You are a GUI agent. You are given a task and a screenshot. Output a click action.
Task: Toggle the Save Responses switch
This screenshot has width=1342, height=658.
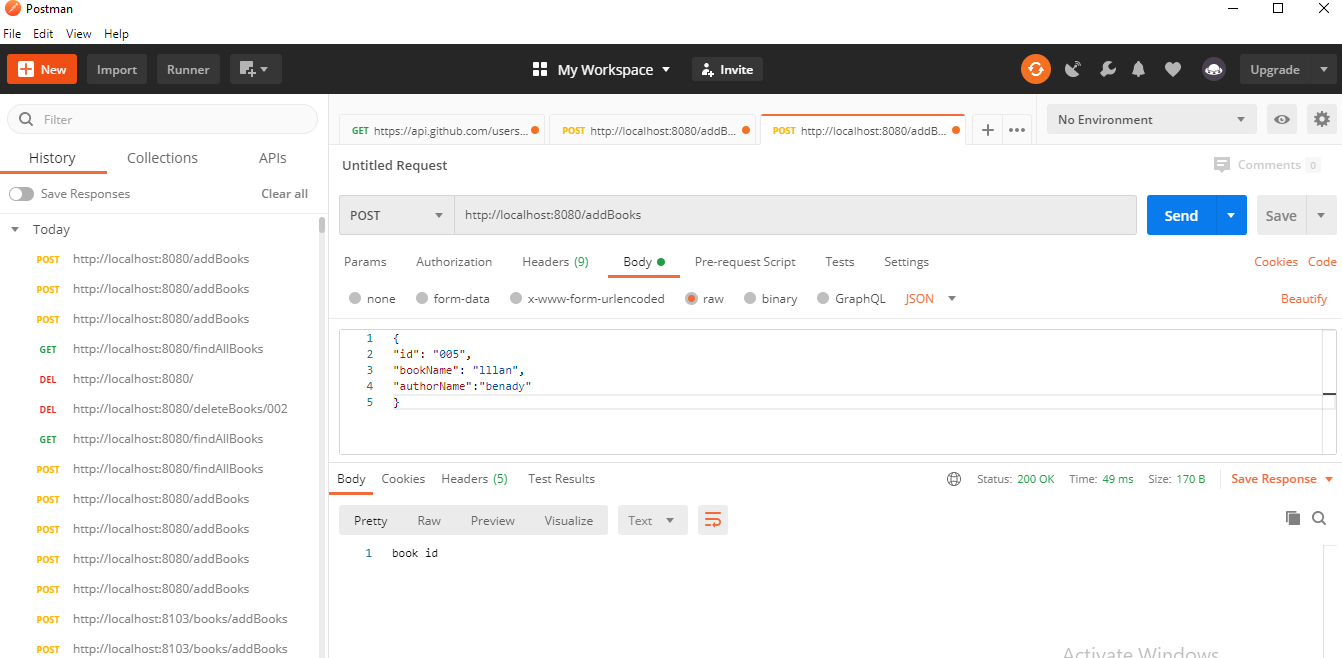[21, 194]
